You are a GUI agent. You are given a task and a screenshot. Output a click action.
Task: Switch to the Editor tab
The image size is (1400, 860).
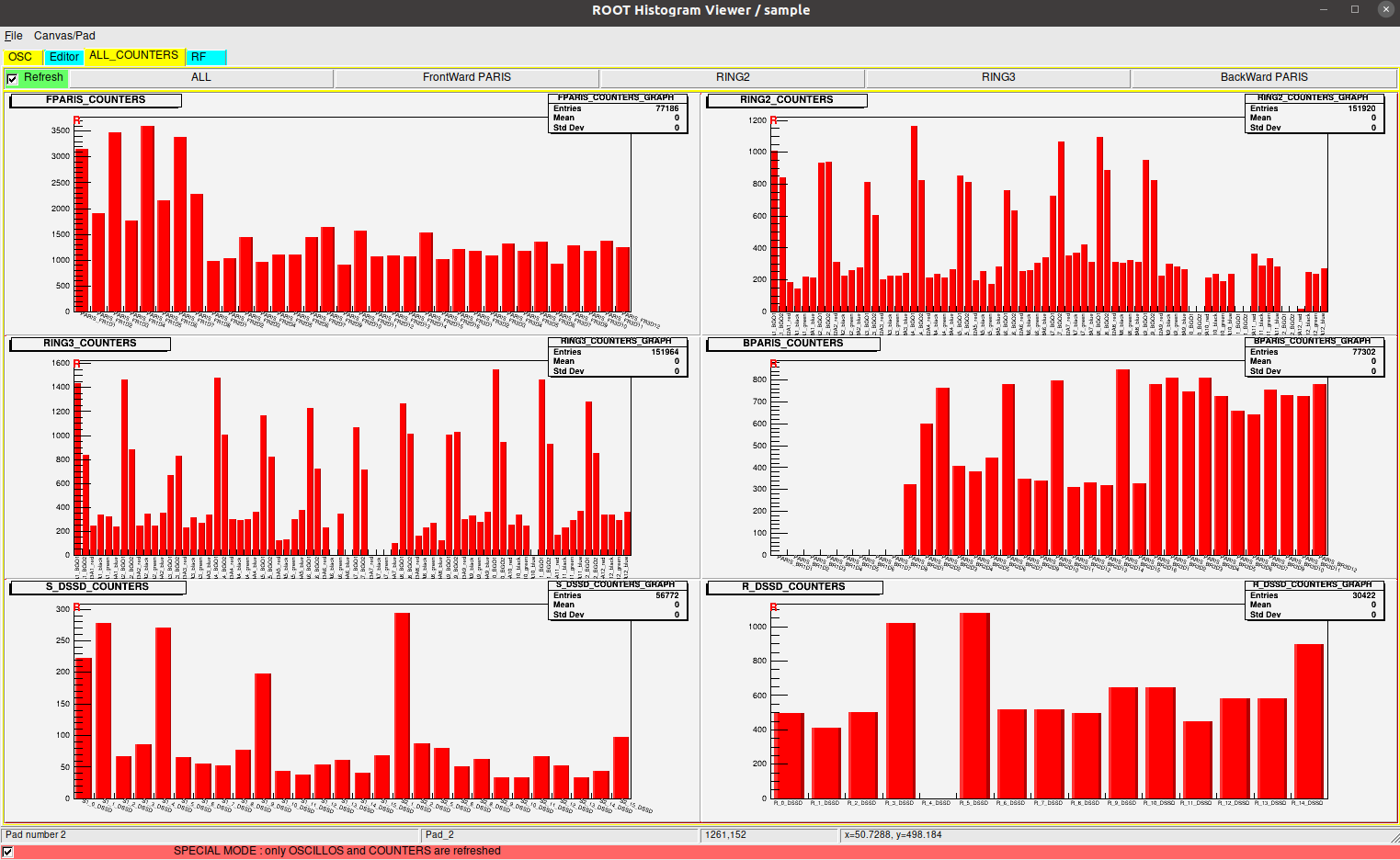[64, 57]
